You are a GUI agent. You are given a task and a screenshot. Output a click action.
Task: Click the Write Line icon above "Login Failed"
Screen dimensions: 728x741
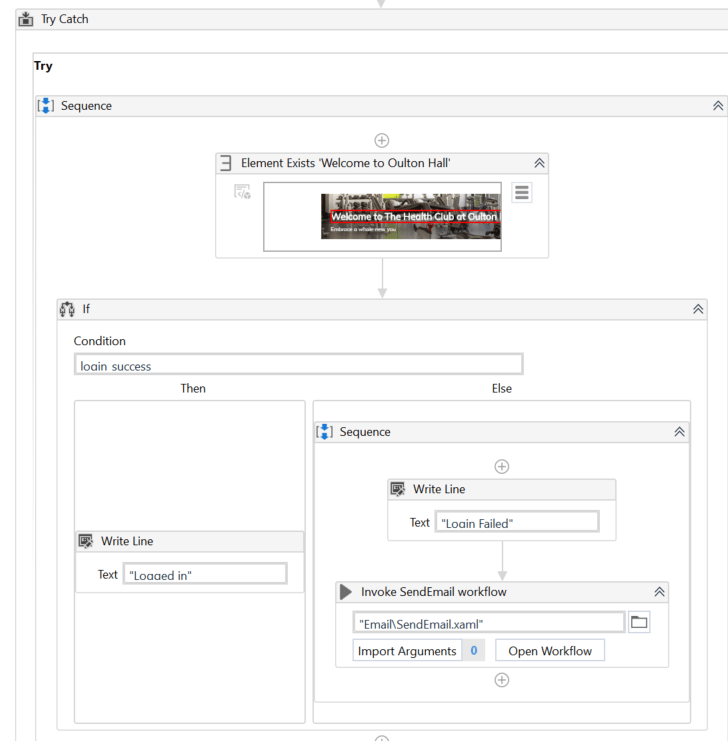click(x=398, y=490)
